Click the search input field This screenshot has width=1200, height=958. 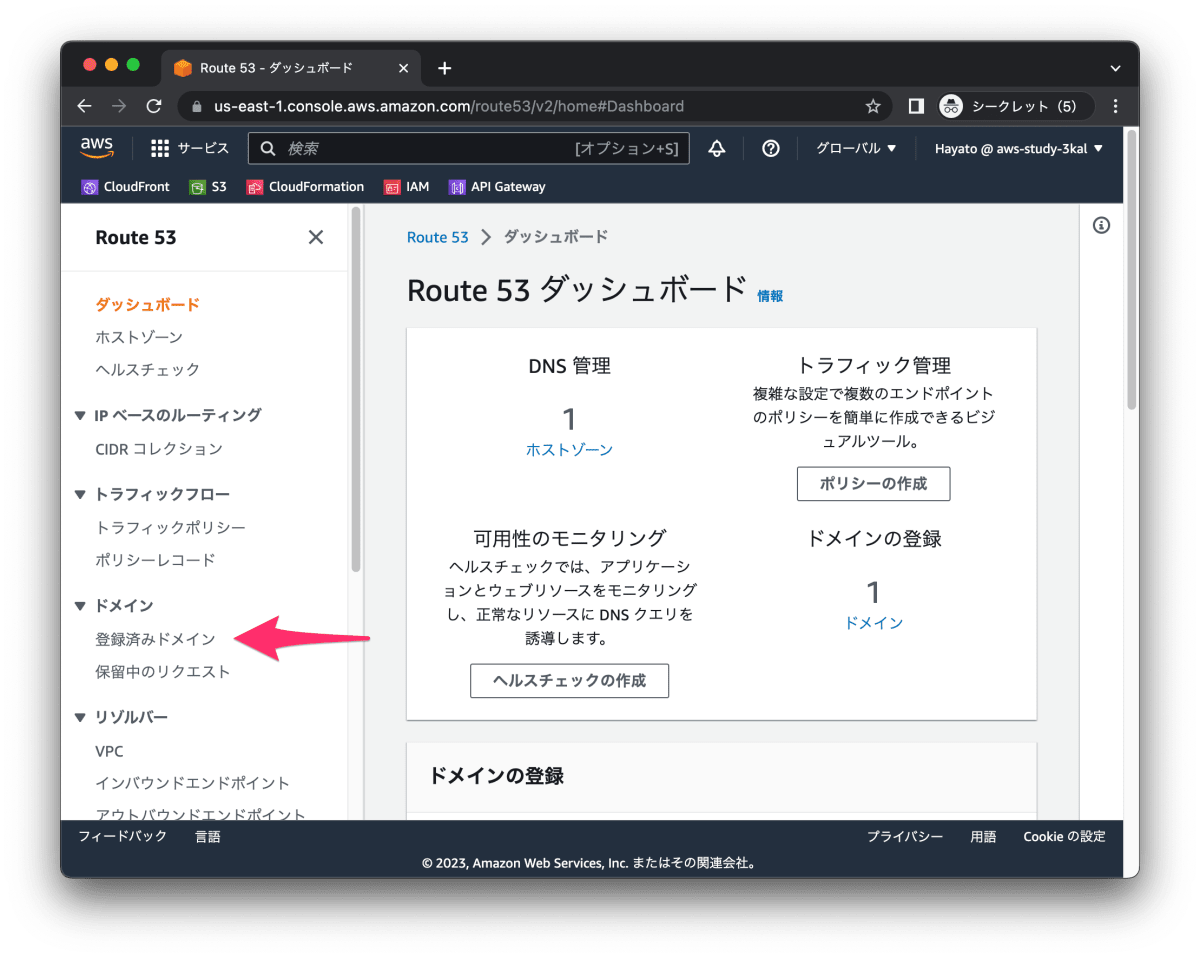click(x=468, y=148)
